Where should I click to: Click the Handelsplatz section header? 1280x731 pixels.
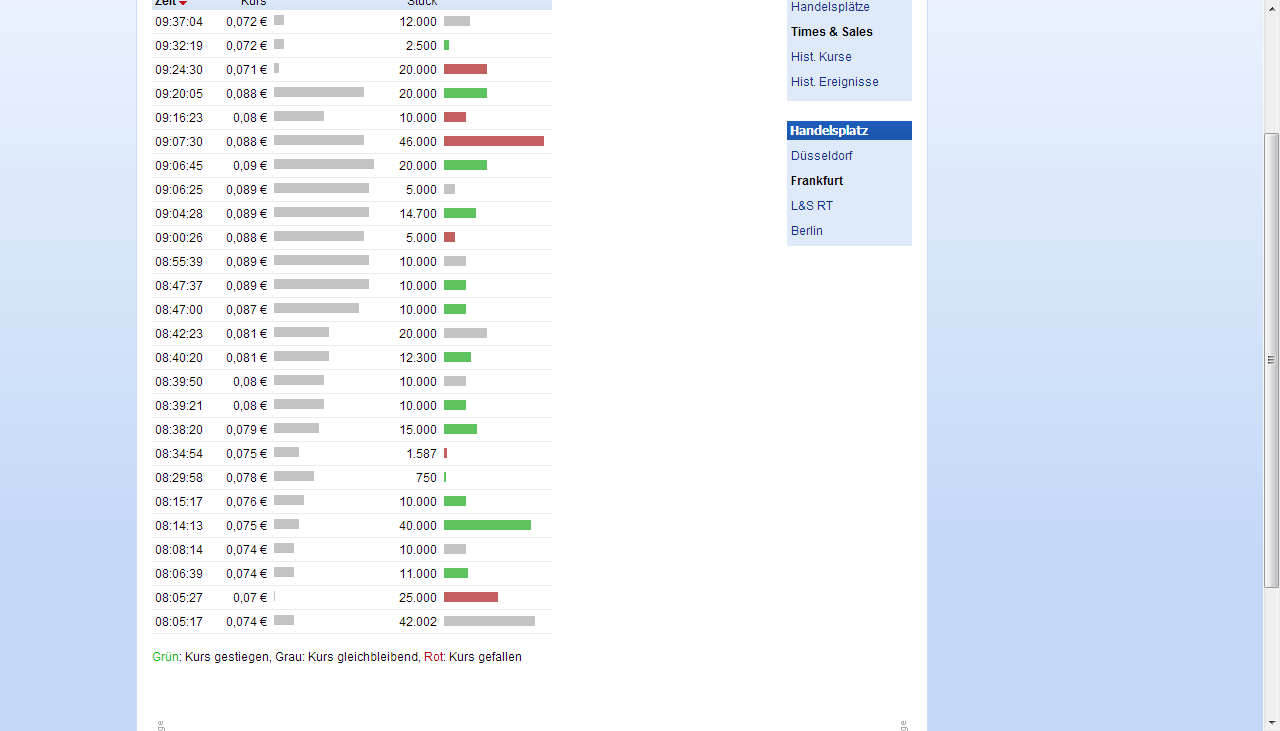[849, 131]
